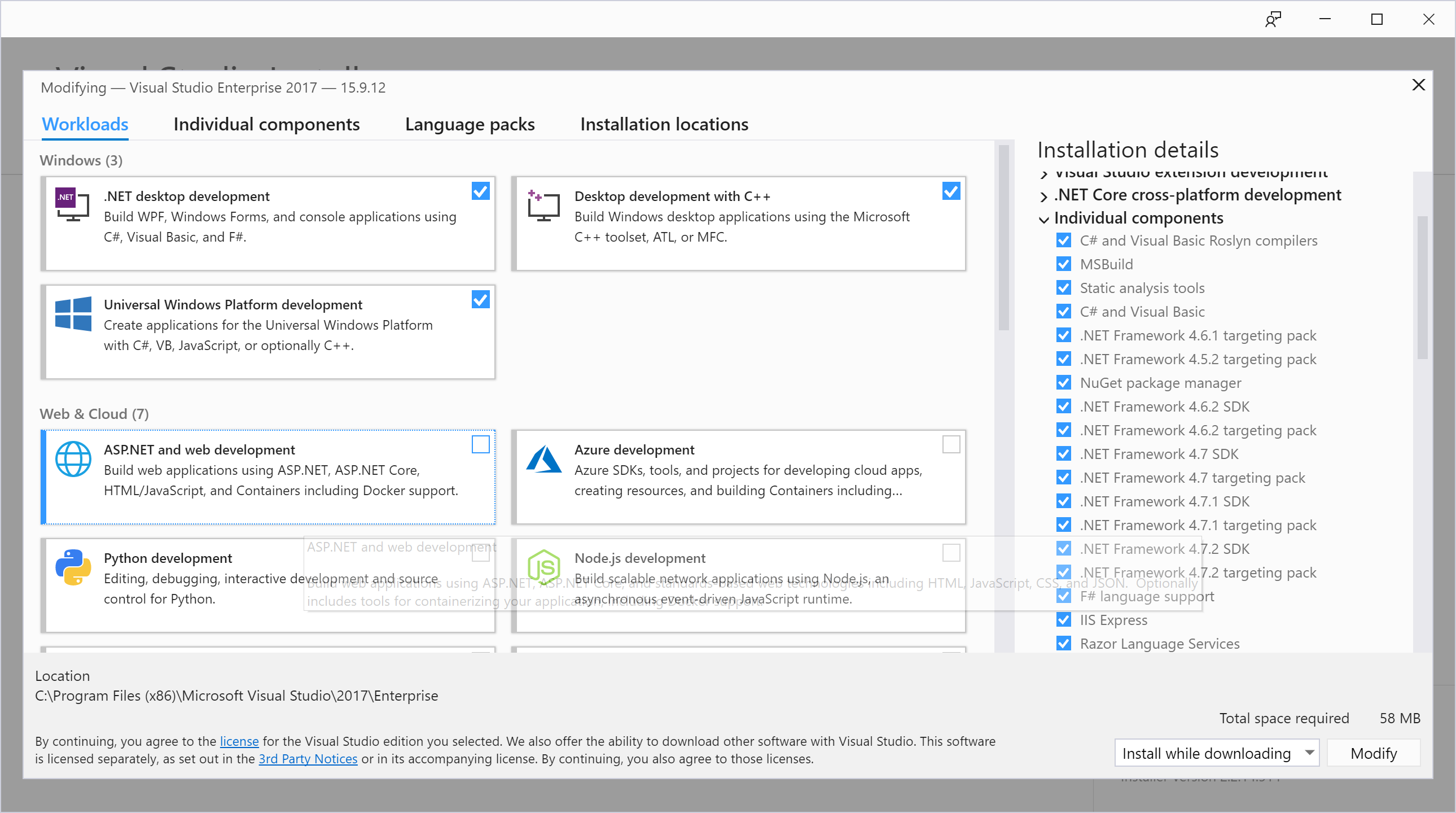This screenshot has width=1456, height=813.
Task: Collapse the Individual components section
Action: point(1043,220)
